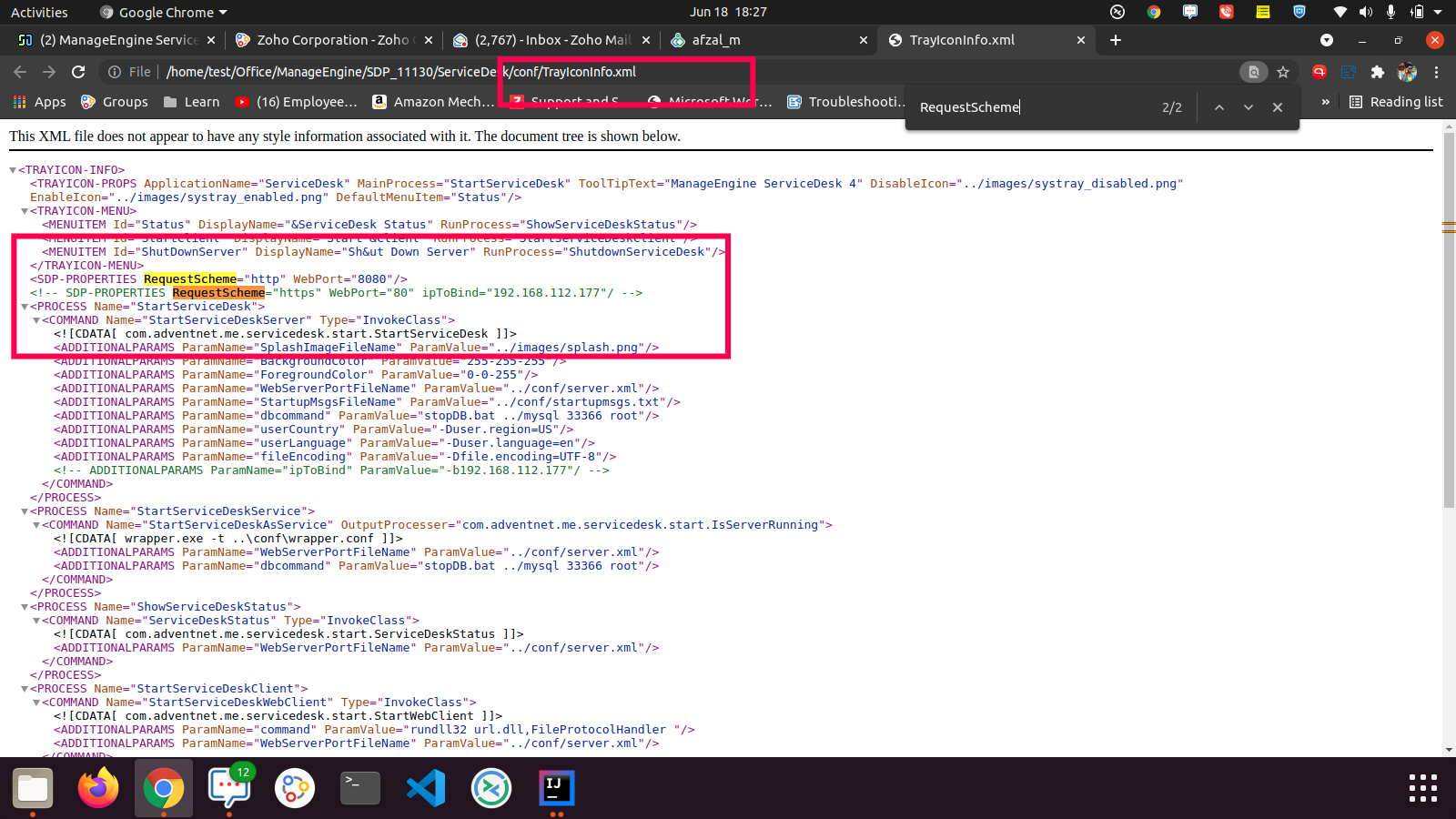Click the browser reload page icon
This screenshot has width=1456, height=819.
click(x=78, y=72)
